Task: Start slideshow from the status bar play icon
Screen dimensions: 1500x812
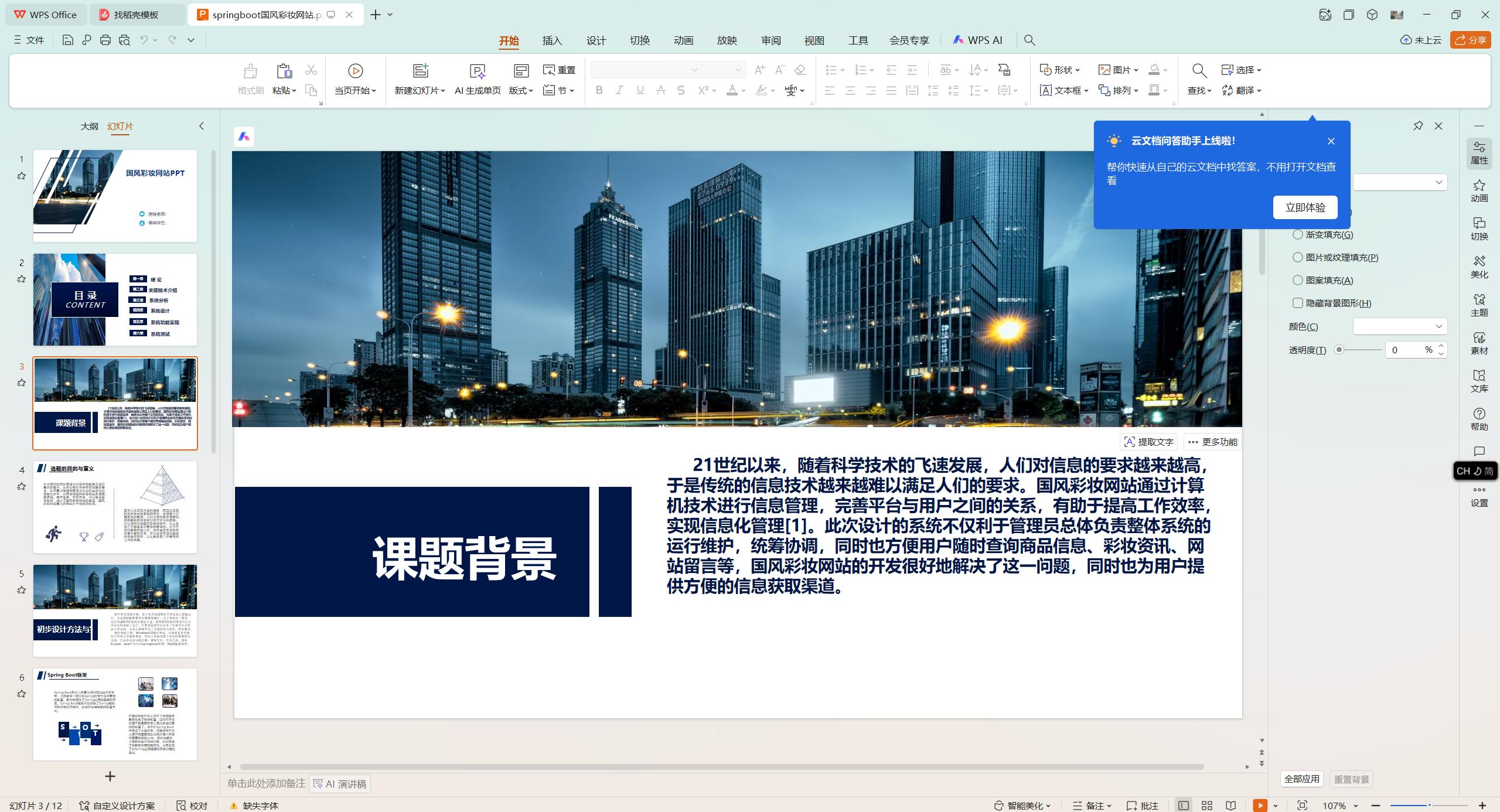Action: [x=1260, y=805]
